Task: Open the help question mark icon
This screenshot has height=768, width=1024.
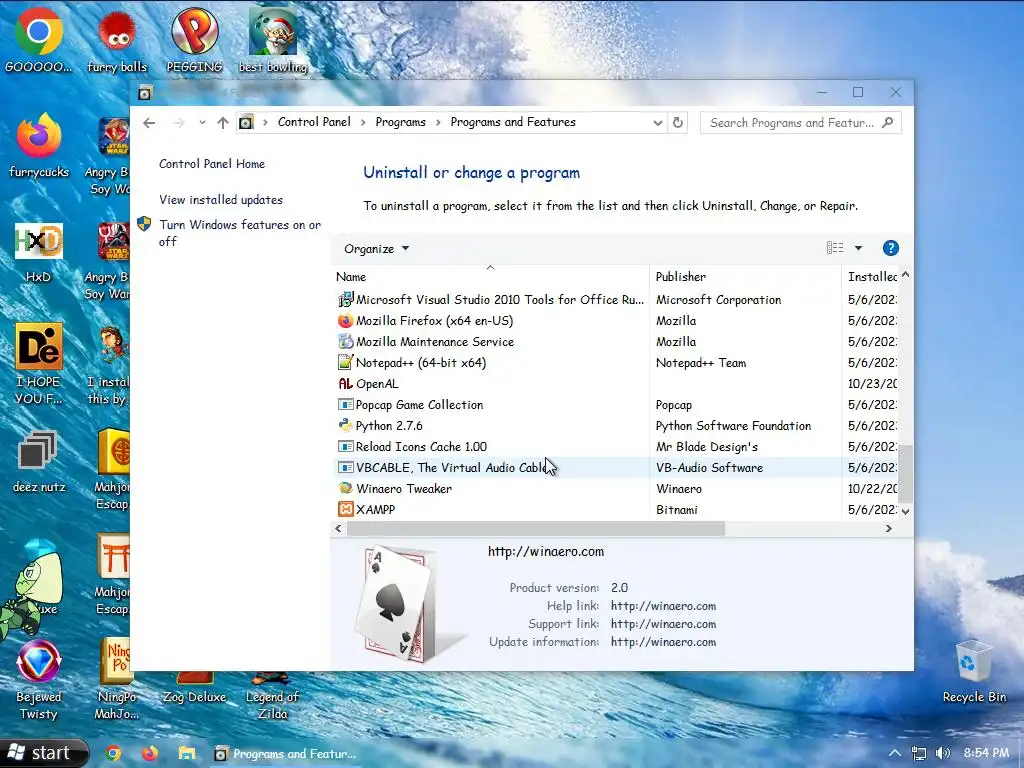Action: 890,248
